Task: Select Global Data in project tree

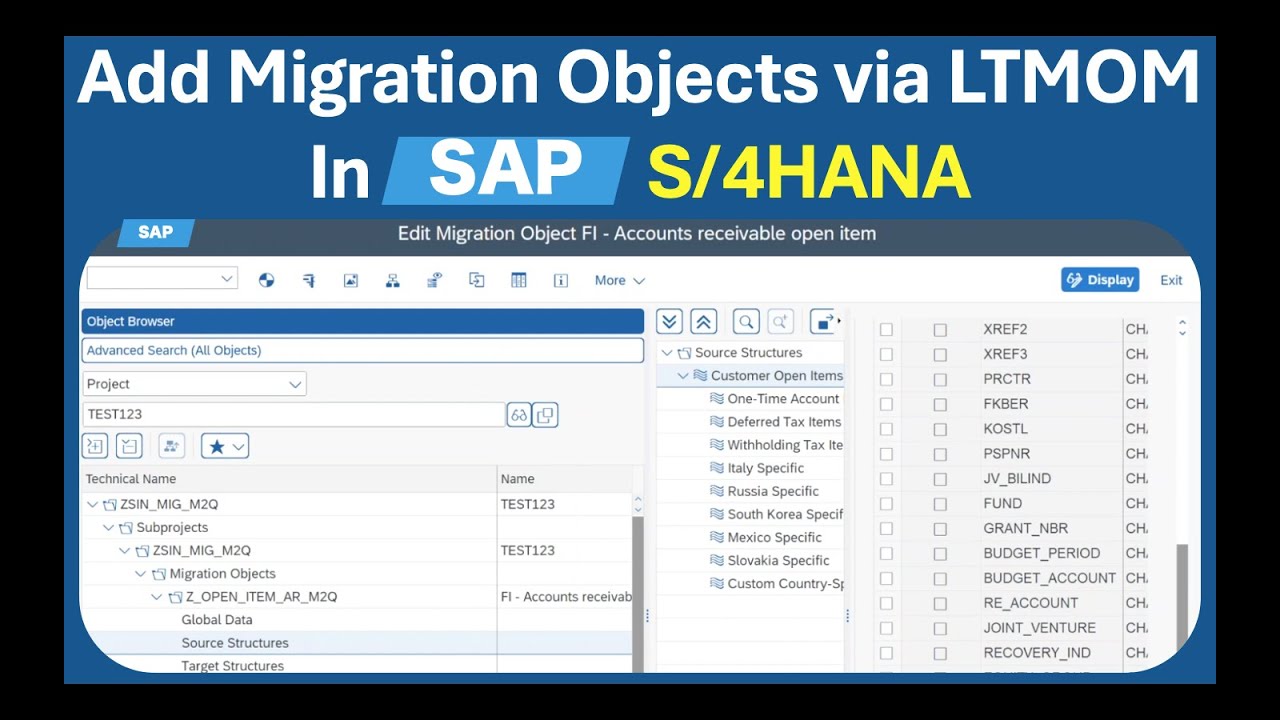Action: pos(217,620)
